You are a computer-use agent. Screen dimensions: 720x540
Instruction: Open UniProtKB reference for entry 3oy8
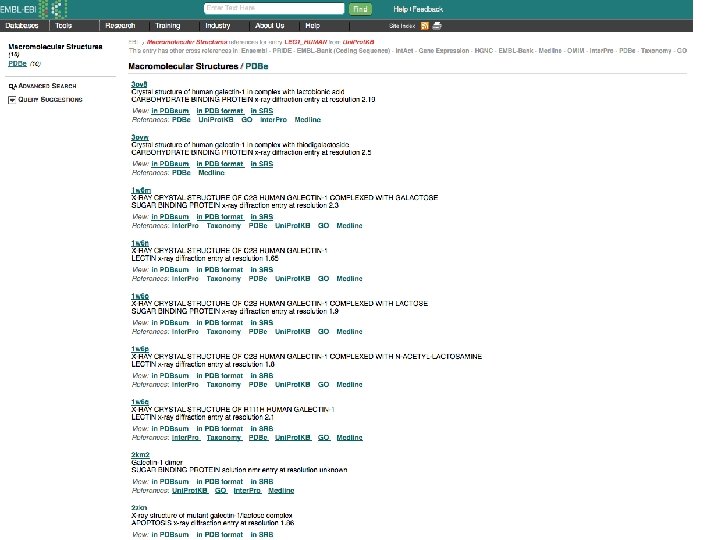(x=216, y=119)
